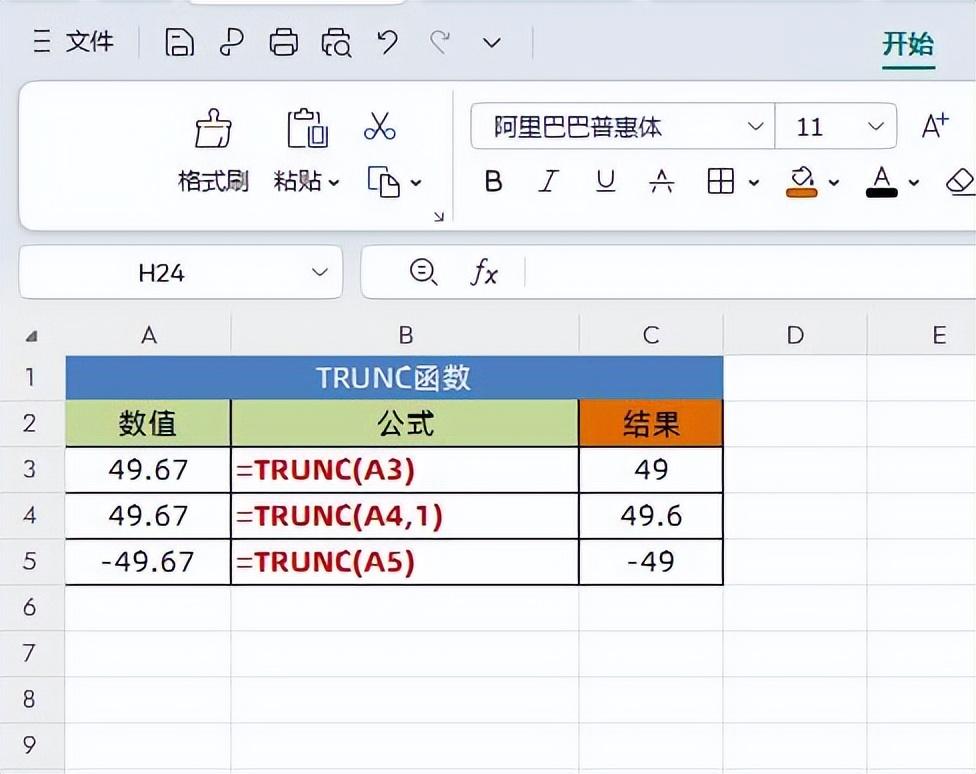Click the Copy icon

383,182
